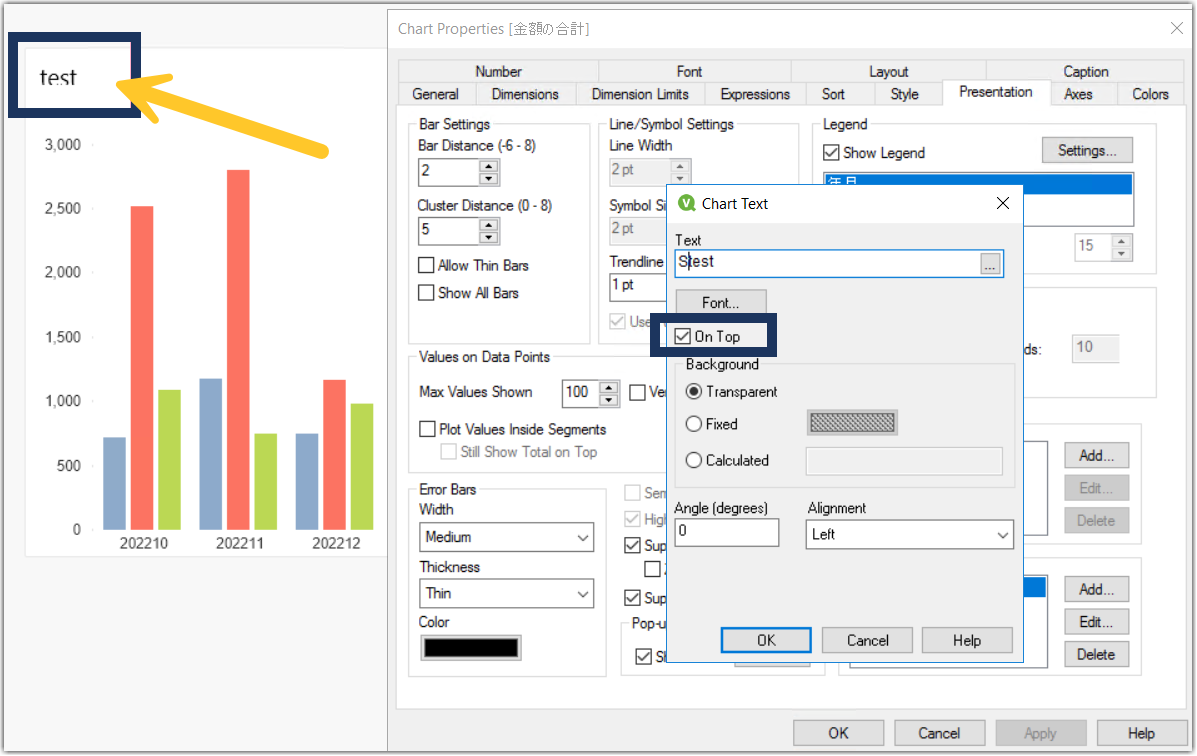
Task: Select the Fixed background radio button
Action: coord(696,424)
